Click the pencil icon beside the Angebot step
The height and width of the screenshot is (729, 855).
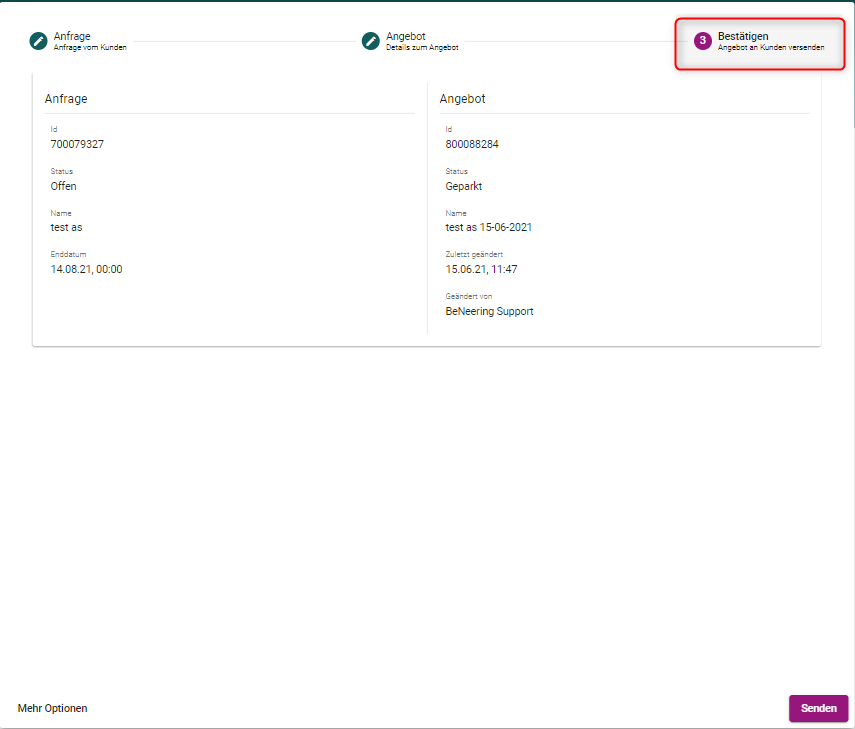coord(371,41)
